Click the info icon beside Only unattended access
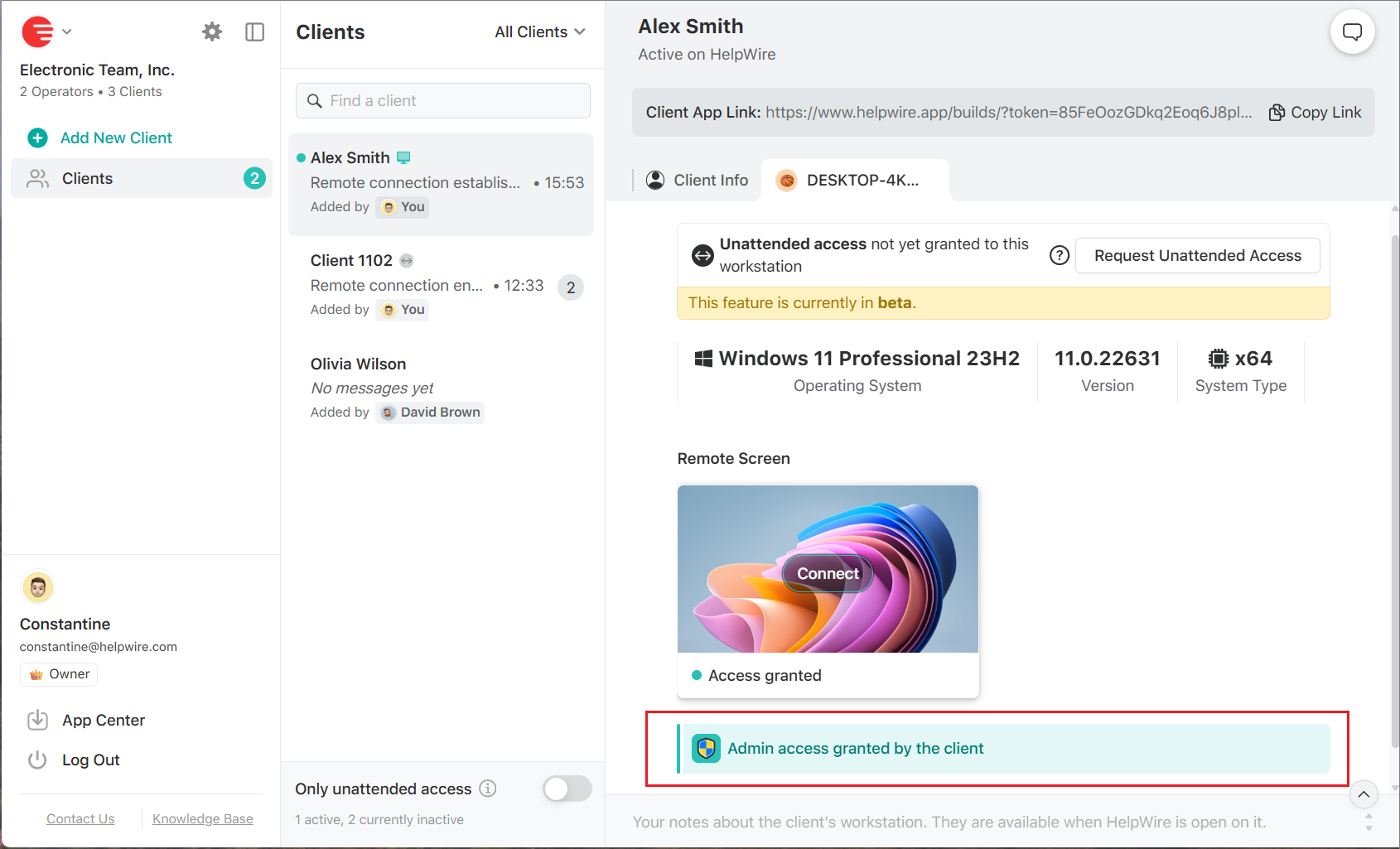Image resolution: width=1400 pixels, height=849 pixels. pos(489,789)
